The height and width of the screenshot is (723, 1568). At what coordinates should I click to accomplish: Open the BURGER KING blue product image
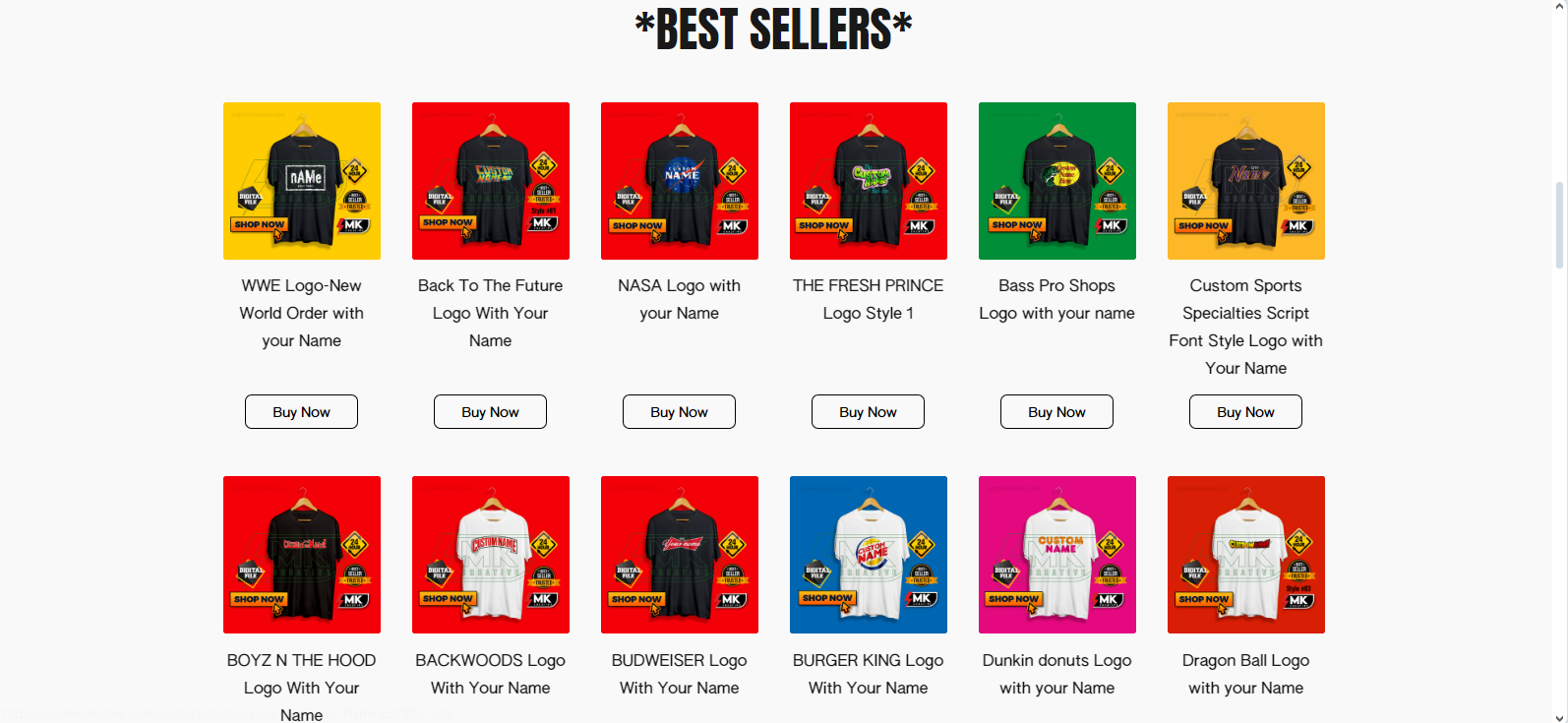[x=869, y=555]
